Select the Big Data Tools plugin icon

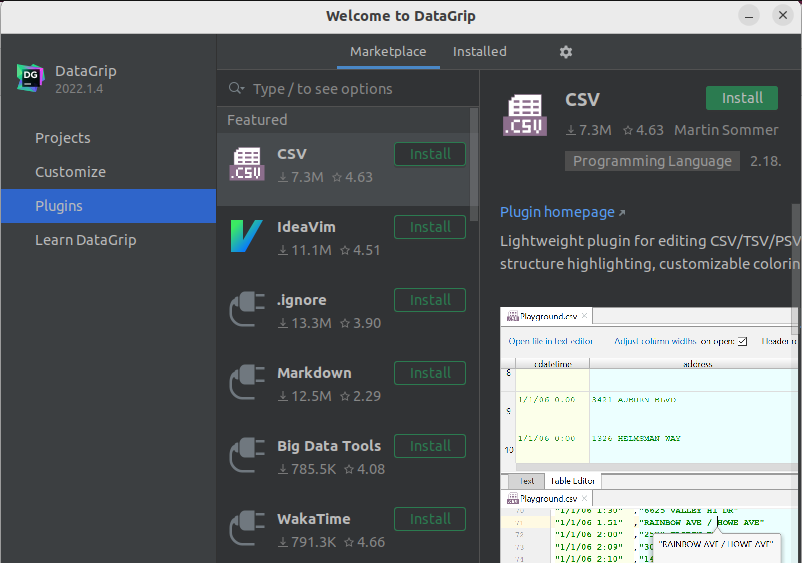247,455
